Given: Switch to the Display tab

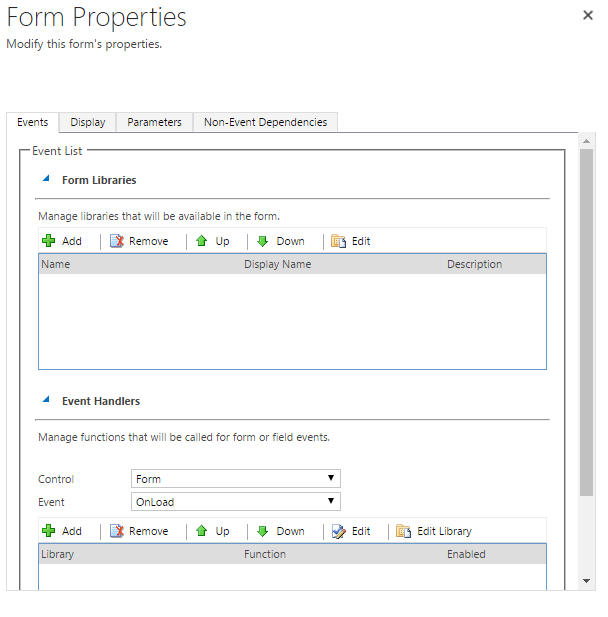Looking at the screenshot, I should [88, 122].
